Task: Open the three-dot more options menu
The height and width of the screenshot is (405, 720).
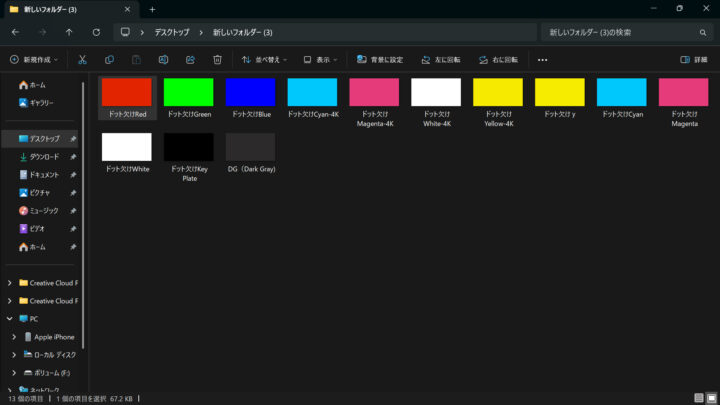Action: tap(543, 60)
